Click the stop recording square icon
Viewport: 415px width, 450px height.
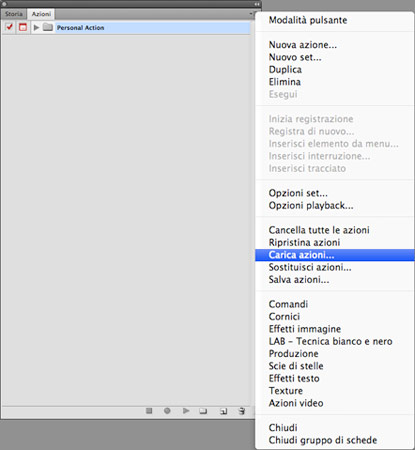point(149,411)
